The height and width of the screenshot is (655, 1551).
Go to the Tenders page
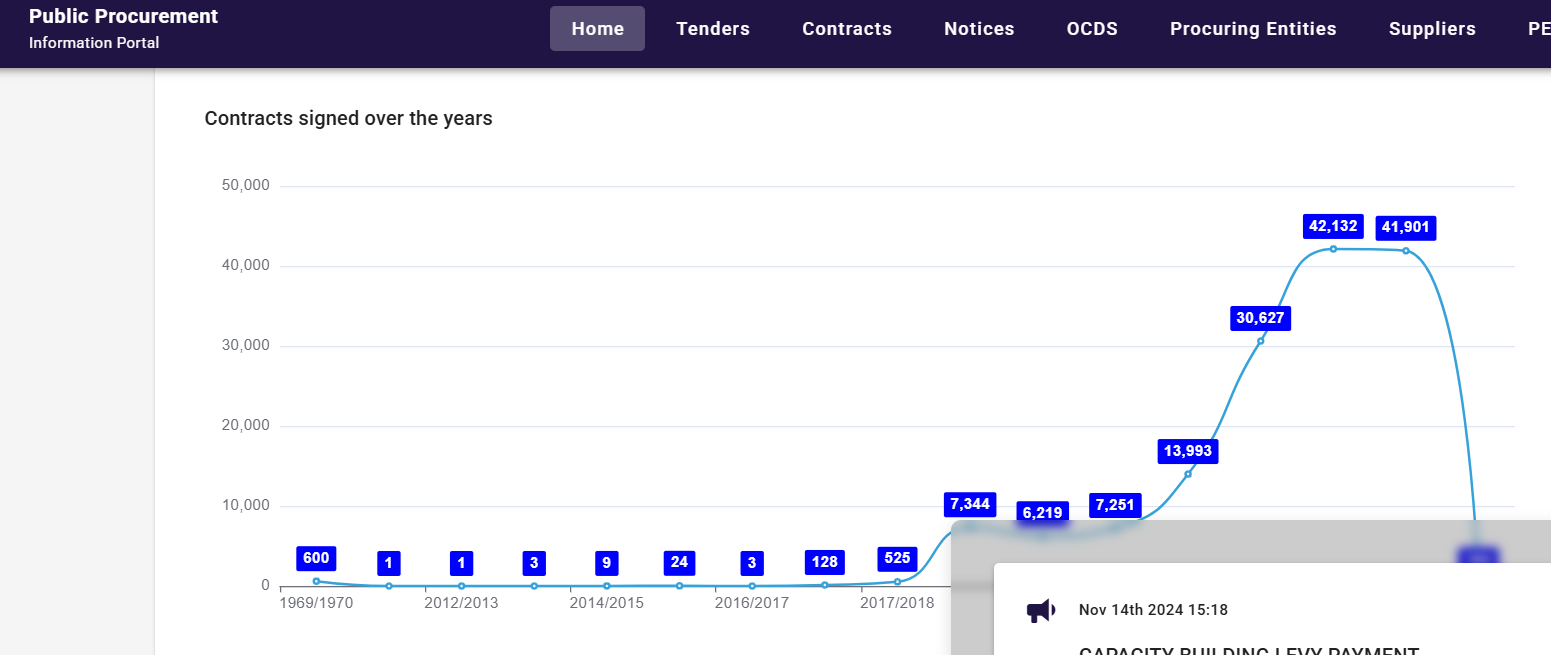point(713,29)
